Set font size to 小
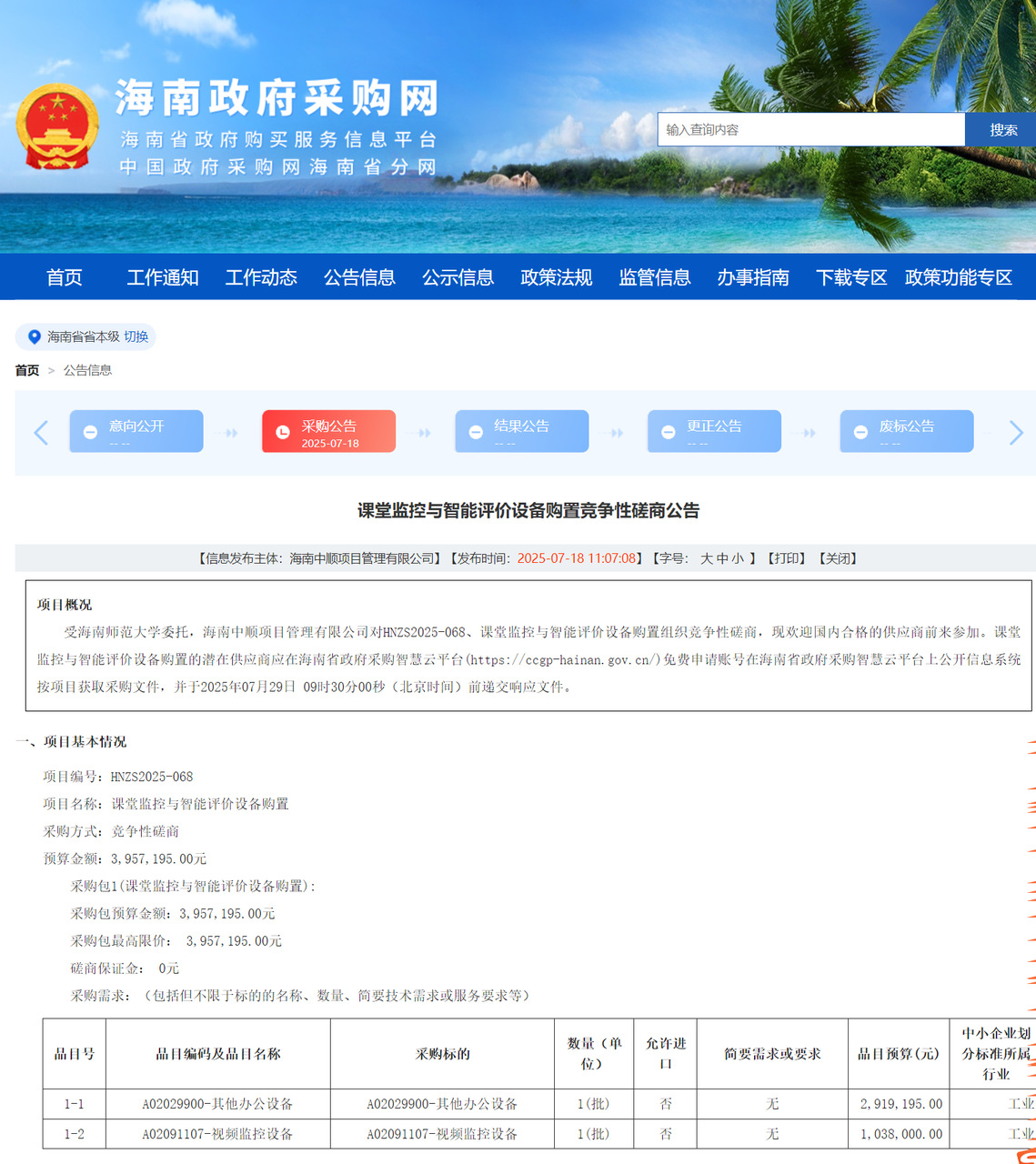Image resolution: width=1036 pixels, height=1164 pixels. [x=738, y=558]
